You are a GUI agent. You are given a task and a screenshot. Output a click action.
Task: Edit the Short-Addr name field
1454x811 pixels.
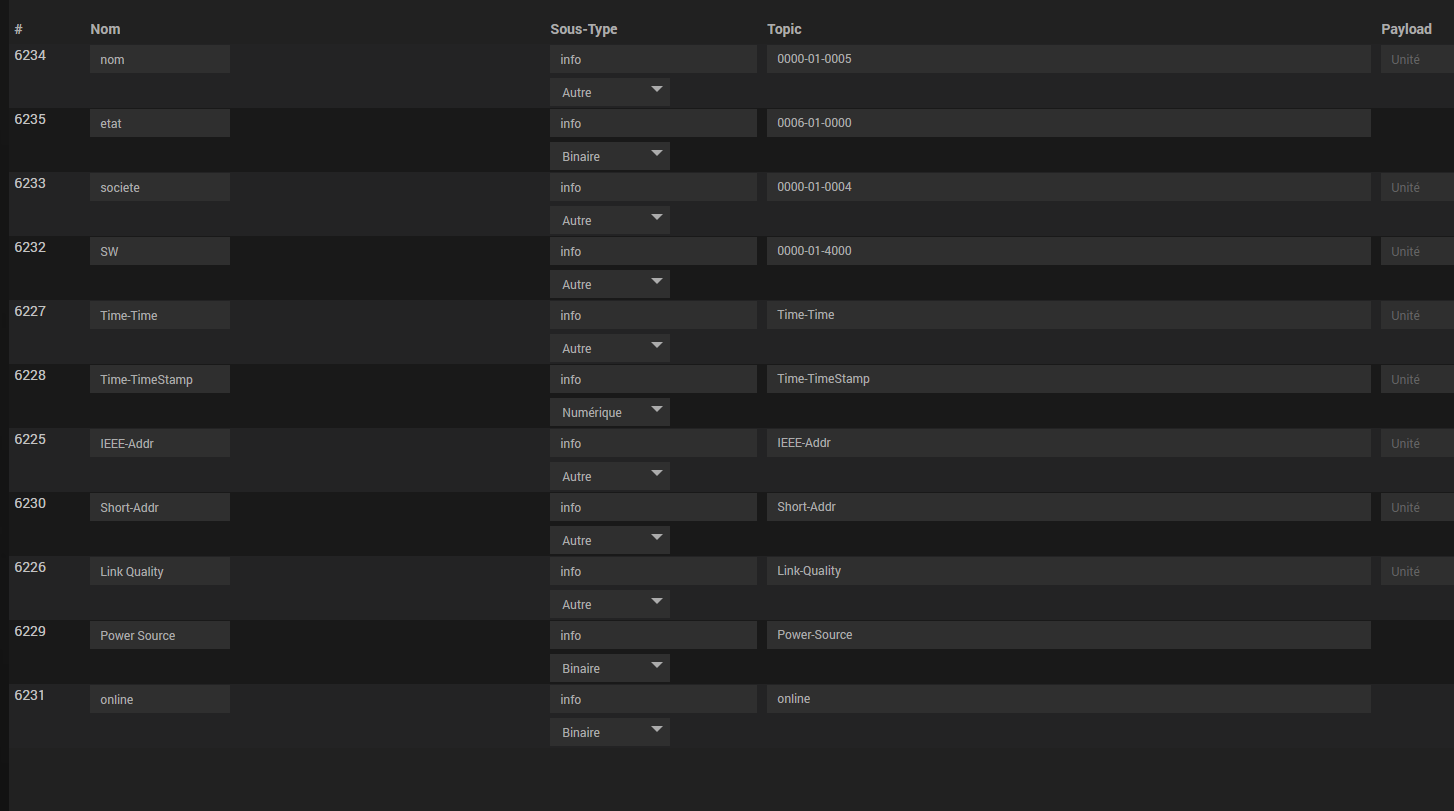160,507
